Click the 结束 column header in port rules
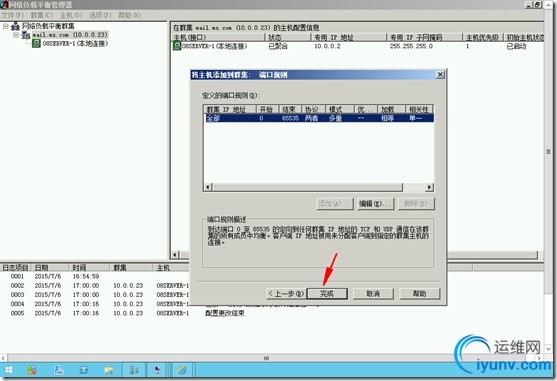 click(290, 109)
